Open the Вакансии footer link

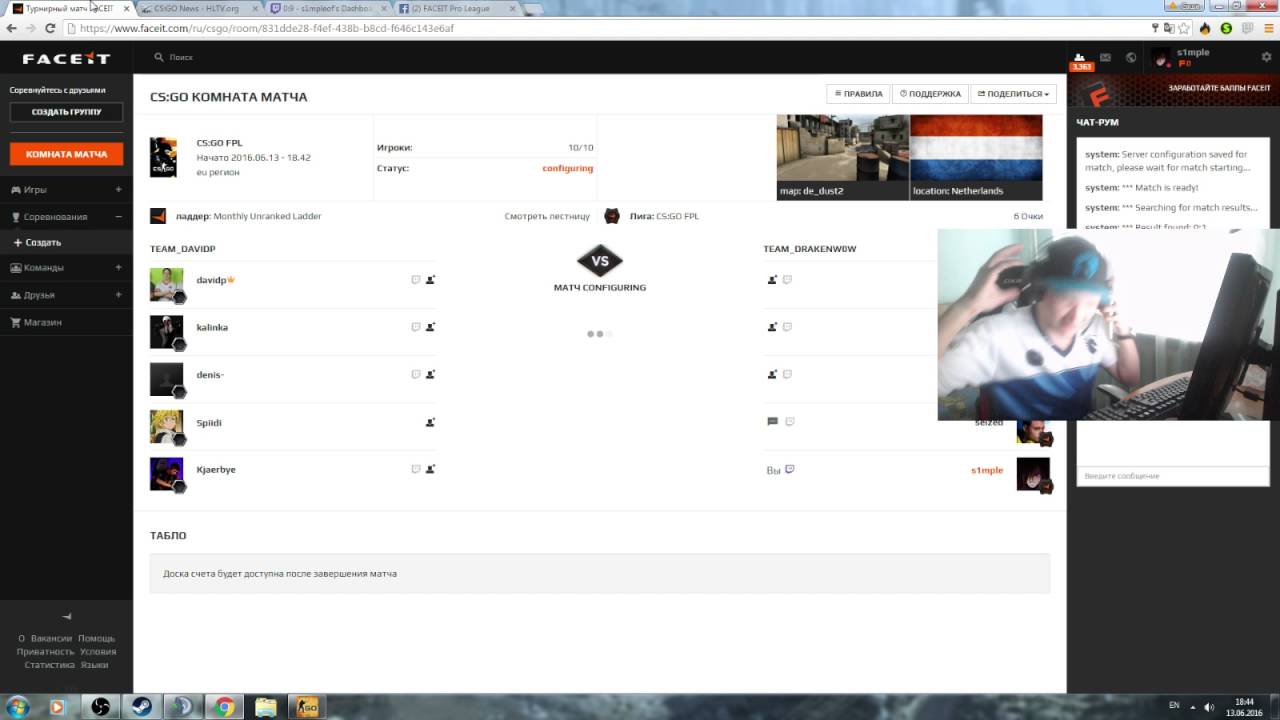click(x=51, y=638)
